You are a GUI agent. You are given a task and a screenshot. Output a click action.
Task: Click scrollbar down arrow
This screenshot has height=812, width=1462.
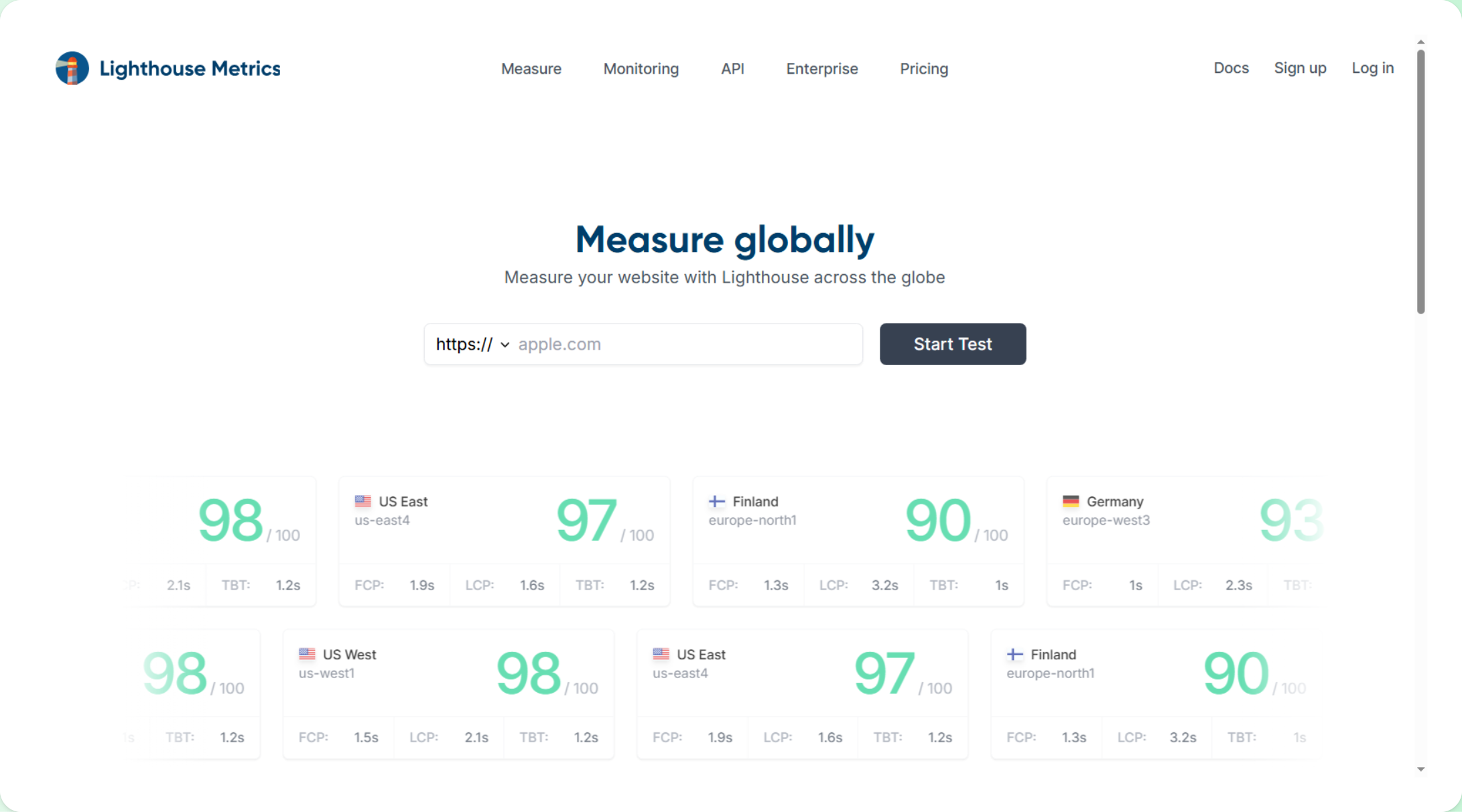tap(1420, 769)
